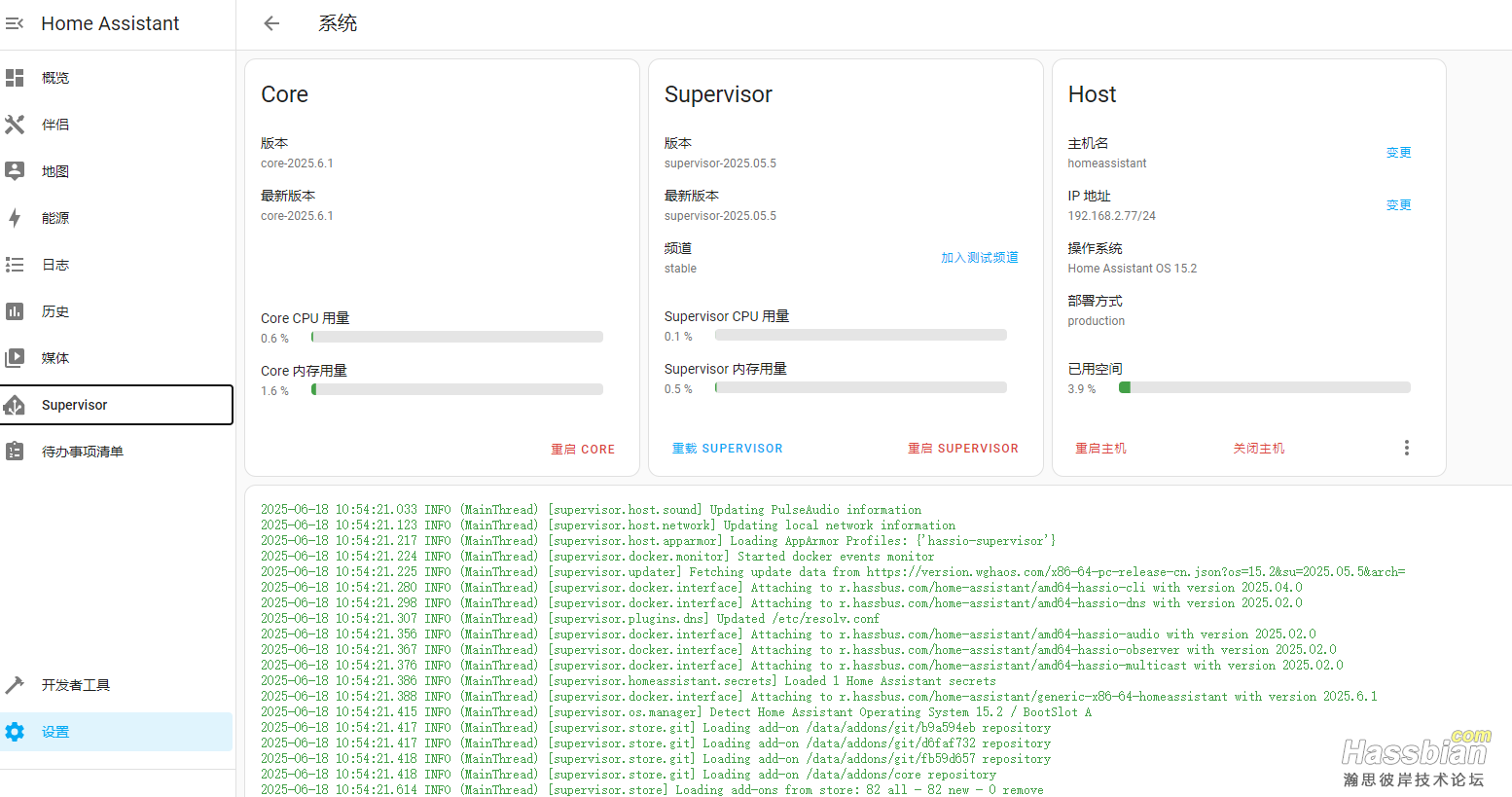Click the Home Assistant title text
Screen dimensions: 1512x797
click(x=110, y=23)
